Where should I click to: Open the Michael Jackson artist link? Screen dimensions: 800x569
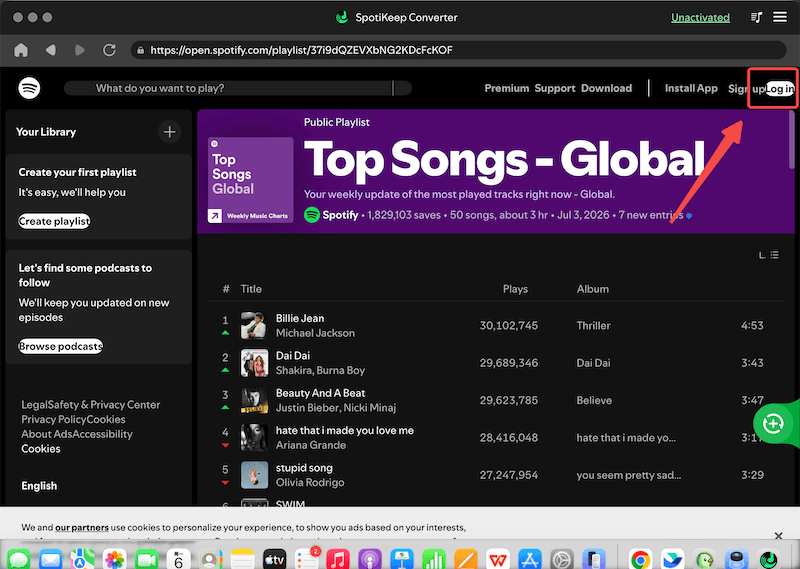pos(315,333)
